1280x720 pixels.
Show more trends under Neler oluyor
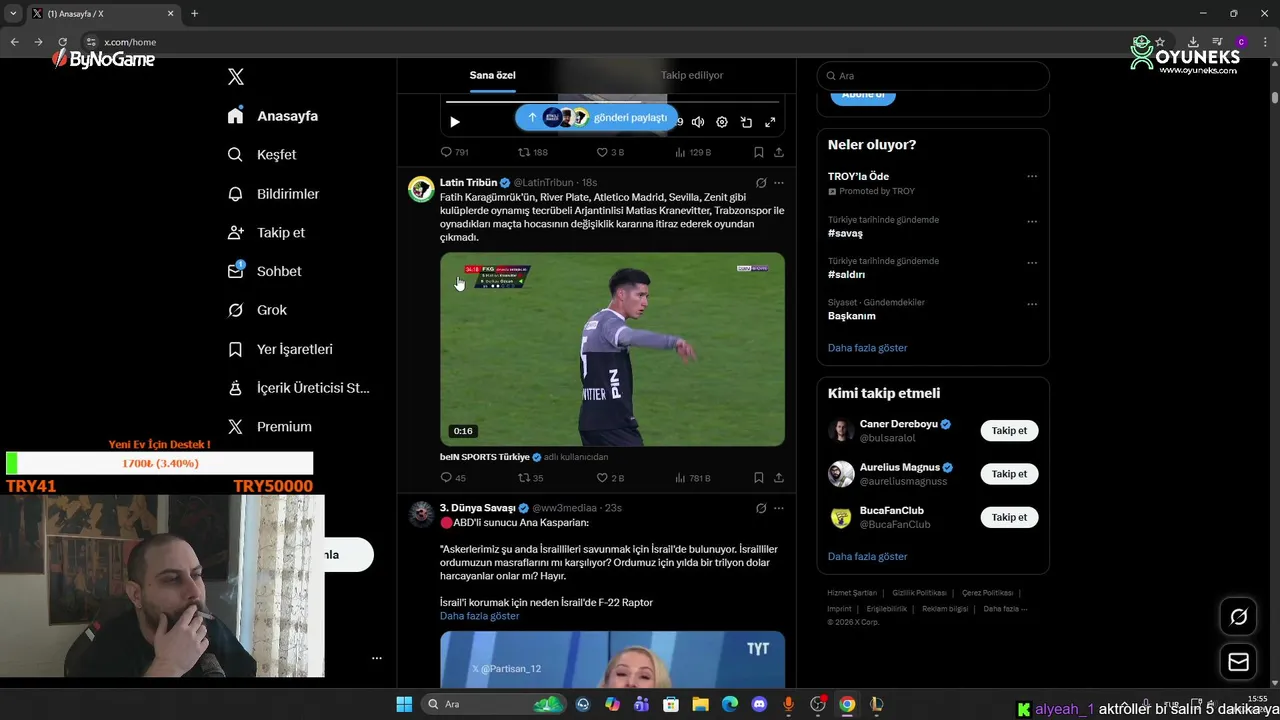(867, 348)
